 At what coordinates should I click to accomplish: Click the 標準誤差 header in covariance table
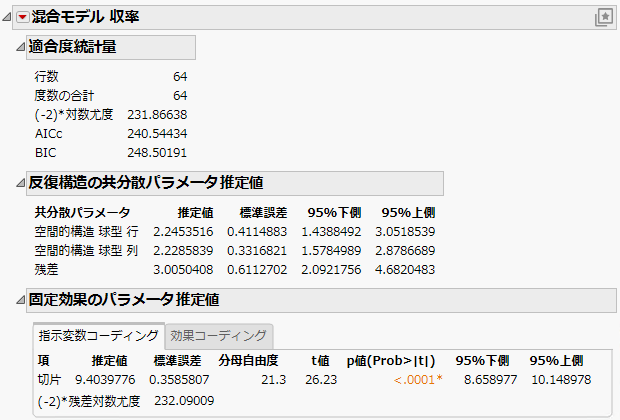(x=263, y=212)
